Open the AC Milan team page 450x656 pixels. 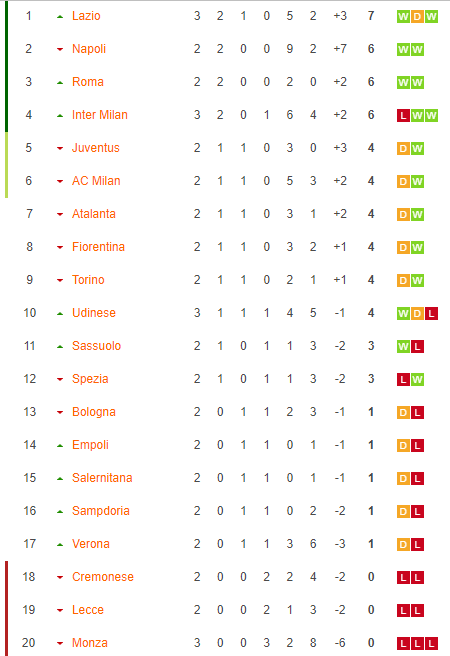[x=96, y=181]
